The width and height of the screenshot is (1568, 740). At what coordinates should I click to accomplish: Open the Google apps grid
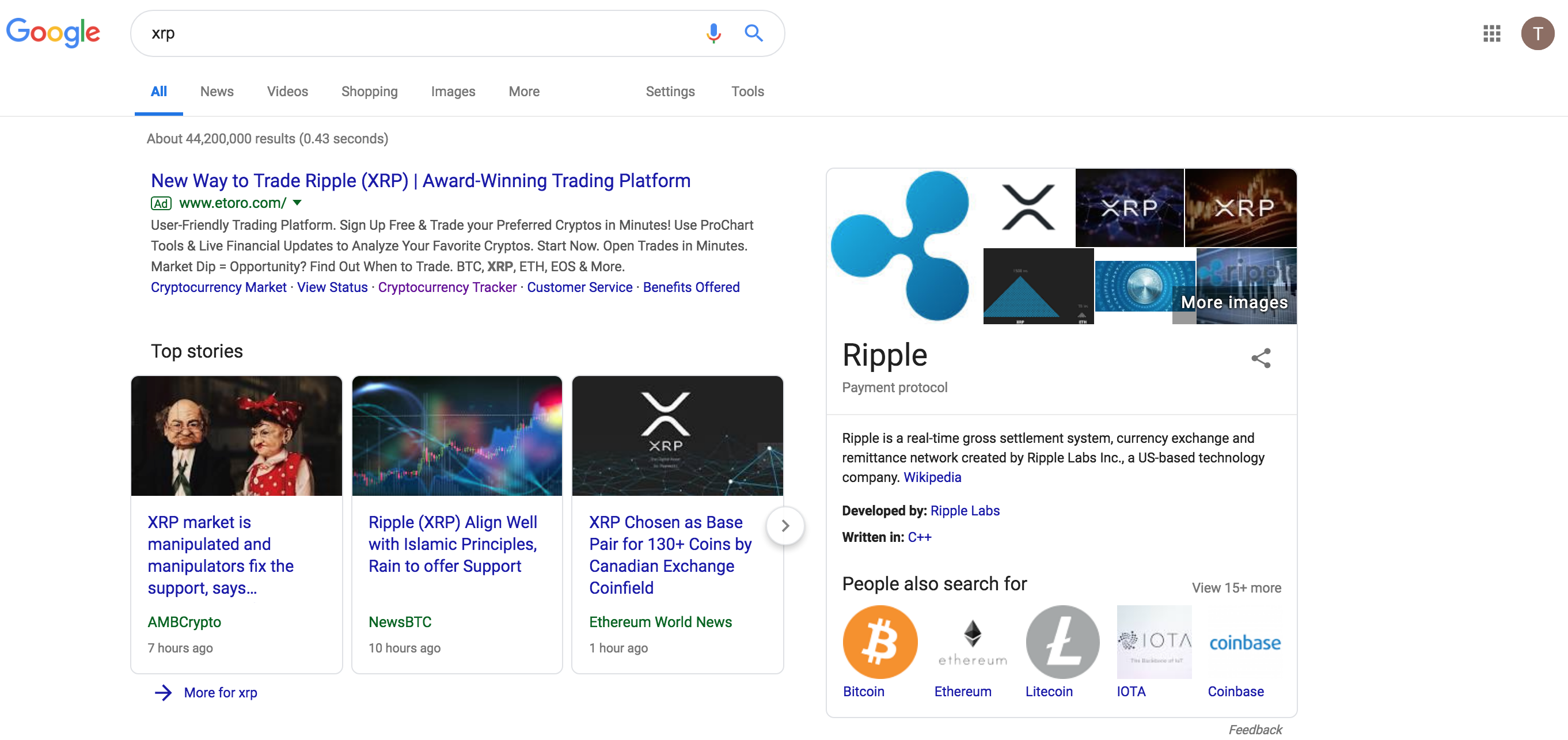tap(1491, 33)
